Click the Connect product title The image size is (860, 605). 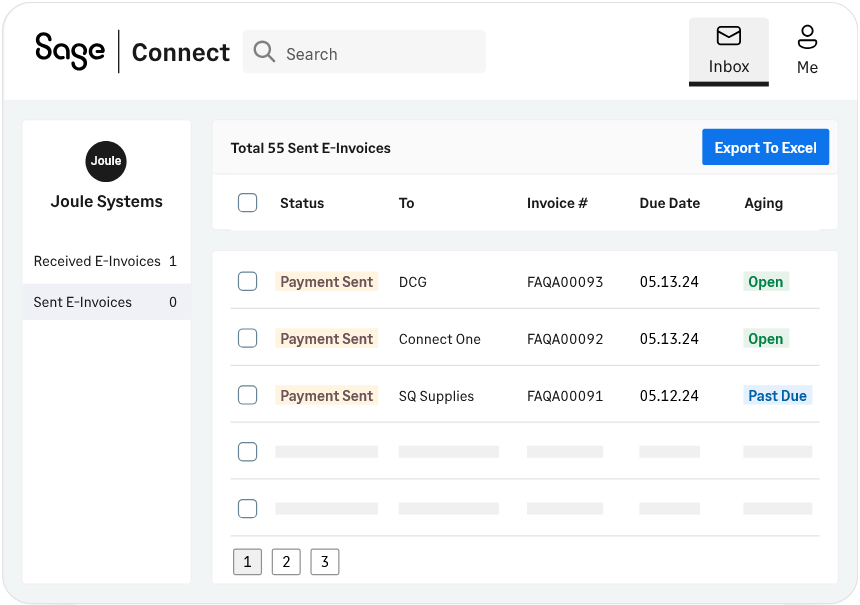point(181,53)
